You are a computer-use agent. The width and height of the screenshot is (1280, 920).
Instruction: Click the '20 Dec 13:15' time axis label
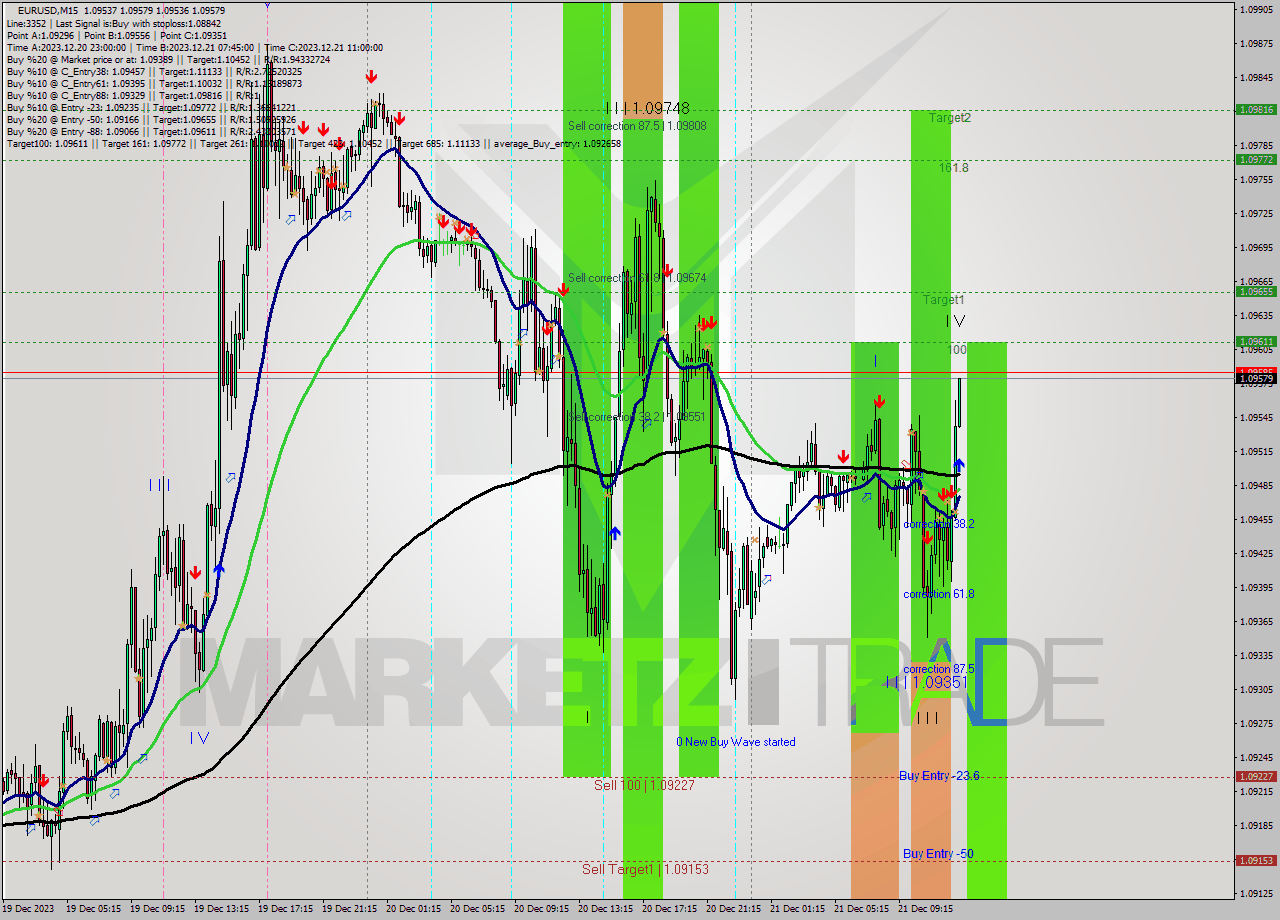pos(606,909)
